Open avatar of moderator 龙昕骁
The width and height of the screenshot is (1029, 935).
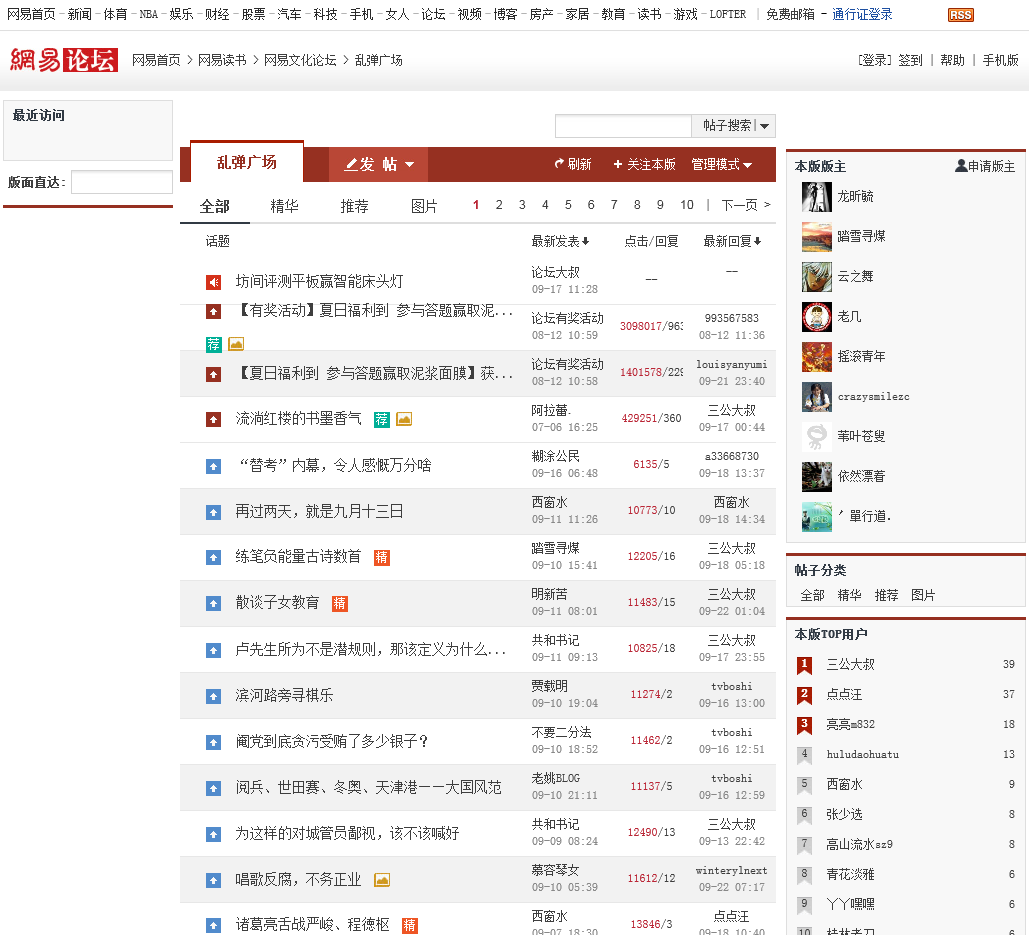tap(816, 197)
